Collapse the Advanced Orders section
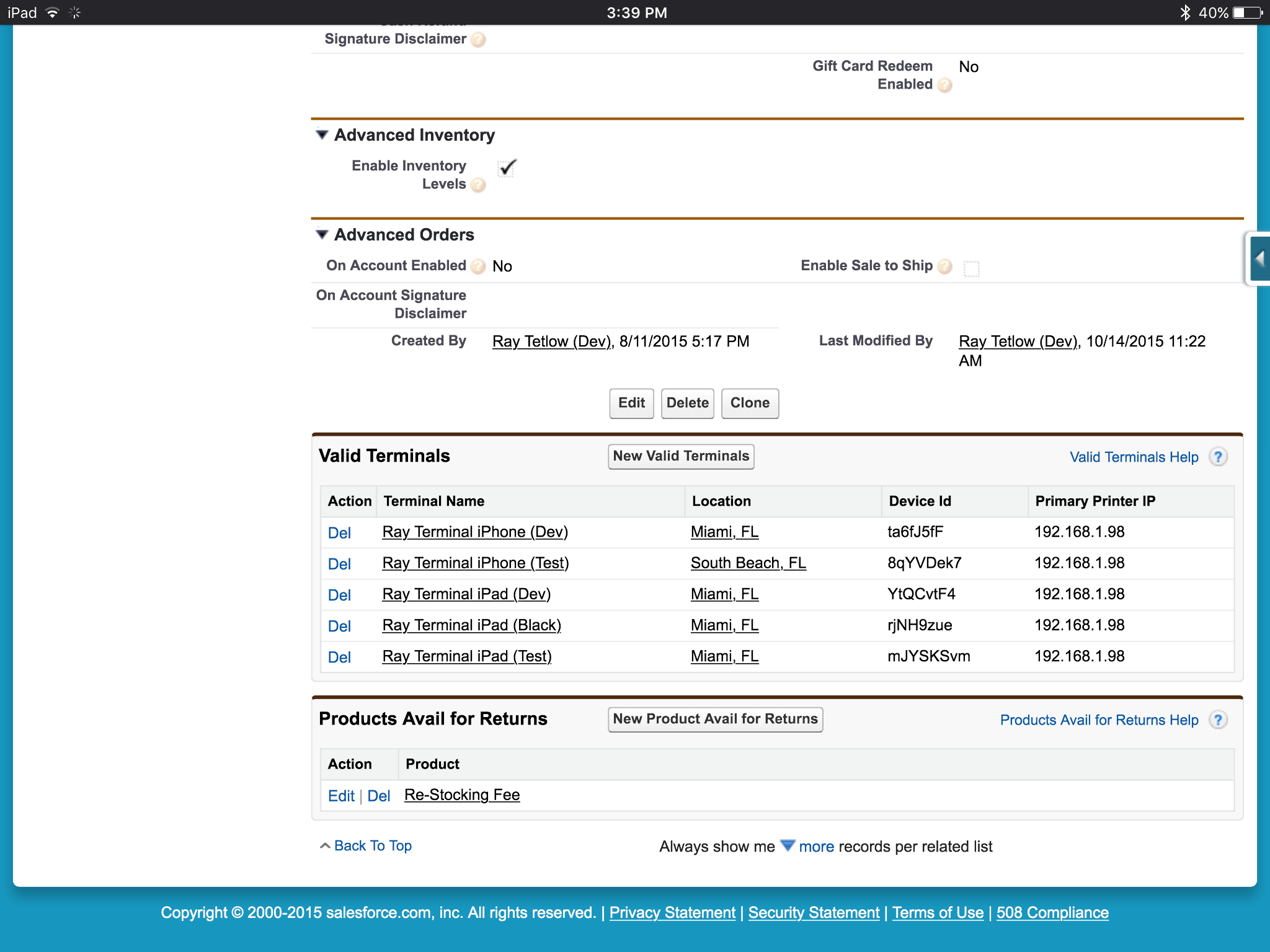 coord(321,234)
